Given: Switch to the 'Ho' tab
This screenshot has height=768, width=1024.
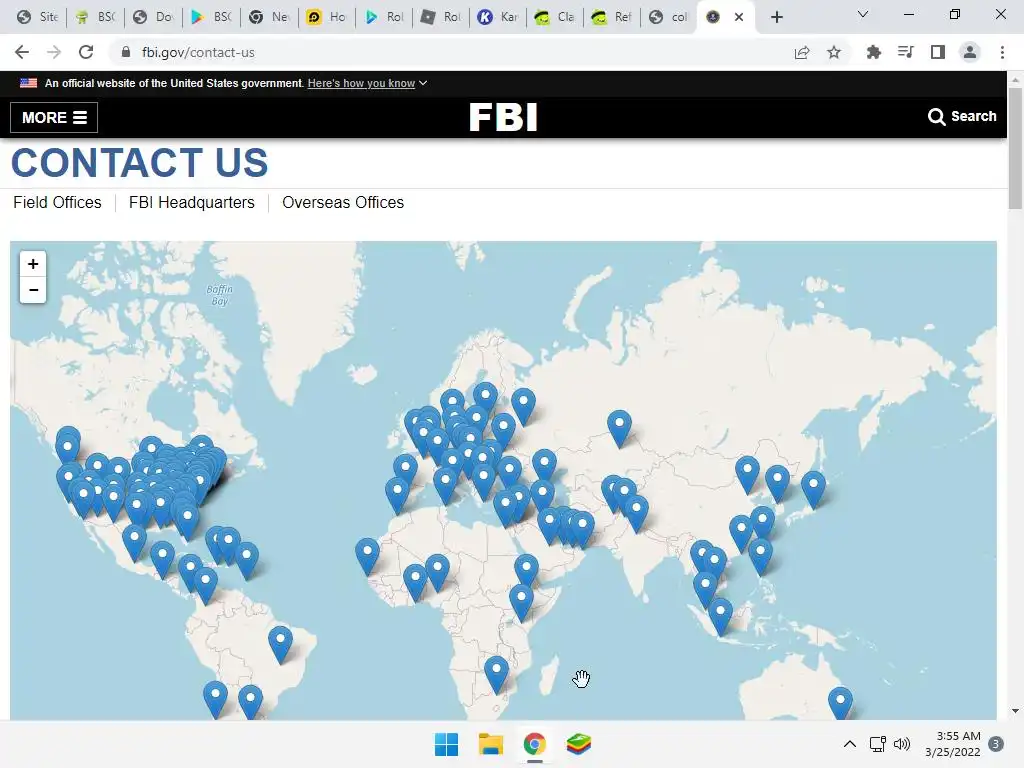Looking at the screenshot, I should 327,17.
